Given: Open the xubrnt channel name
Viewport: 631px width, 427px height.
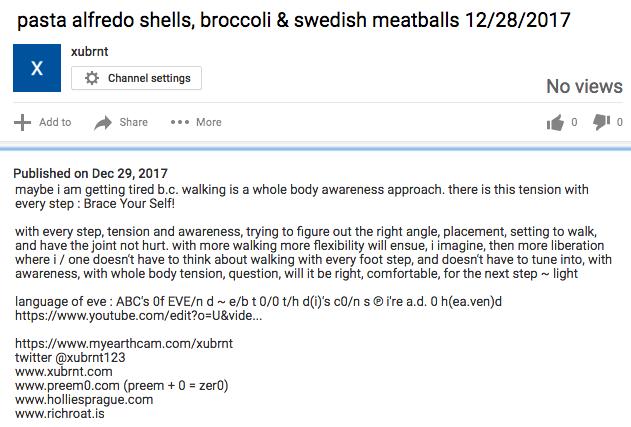Looking at the screenshot, I should coord(90,52).
